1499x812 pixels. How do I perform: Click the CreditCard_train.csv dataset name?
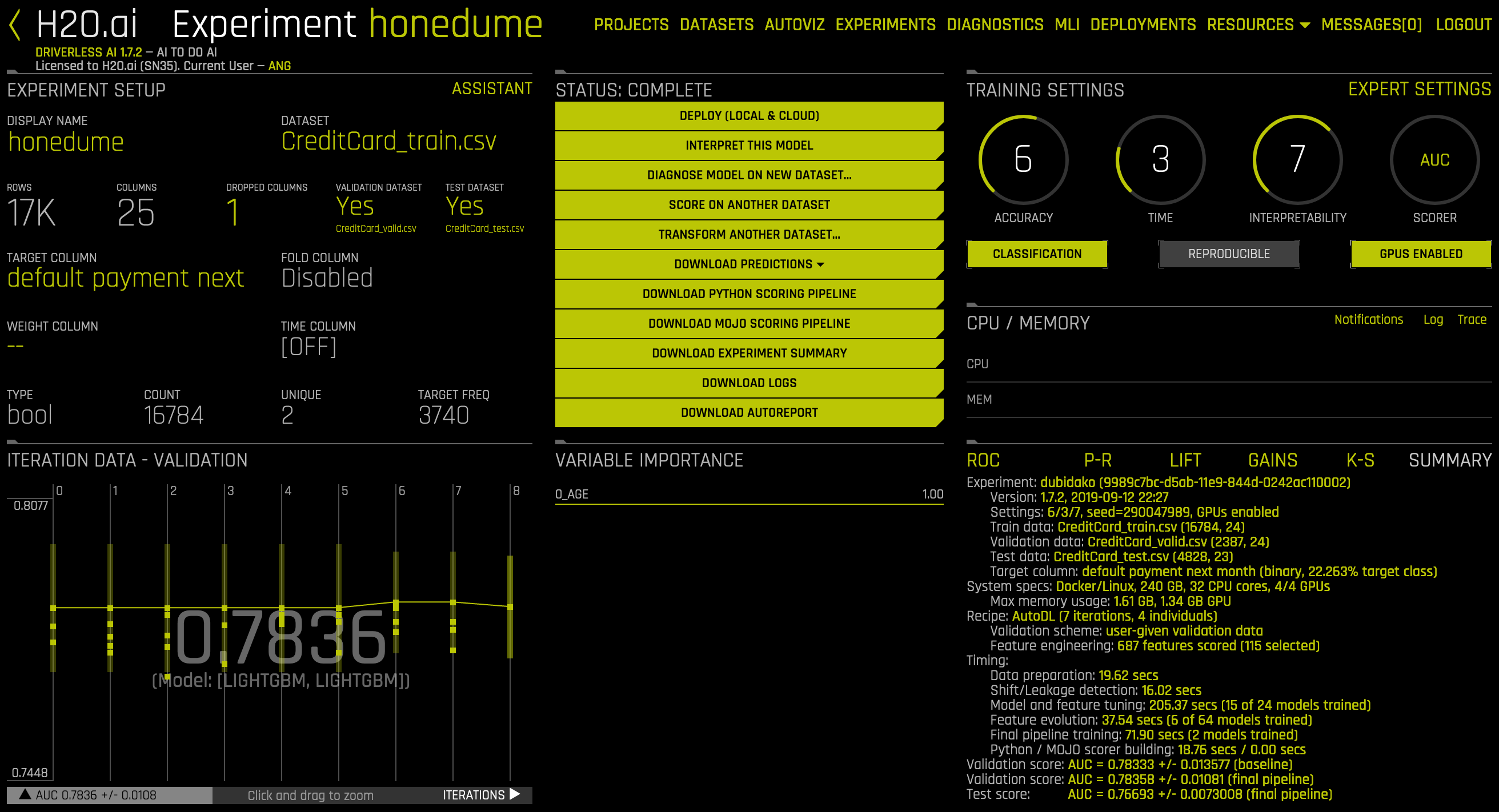pos(388,142)
